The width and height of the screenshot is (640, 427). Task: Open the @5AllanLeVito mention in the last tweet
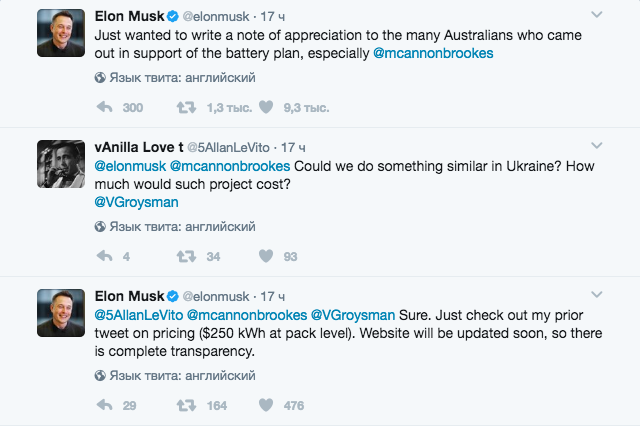140,315
